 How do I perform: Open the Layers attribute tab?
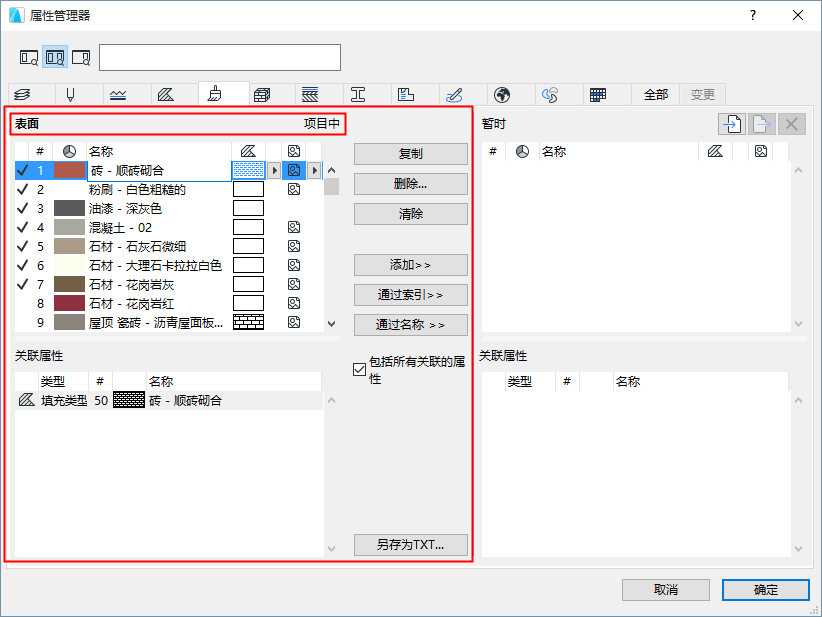pyautogui.click(x=23, y=95)
